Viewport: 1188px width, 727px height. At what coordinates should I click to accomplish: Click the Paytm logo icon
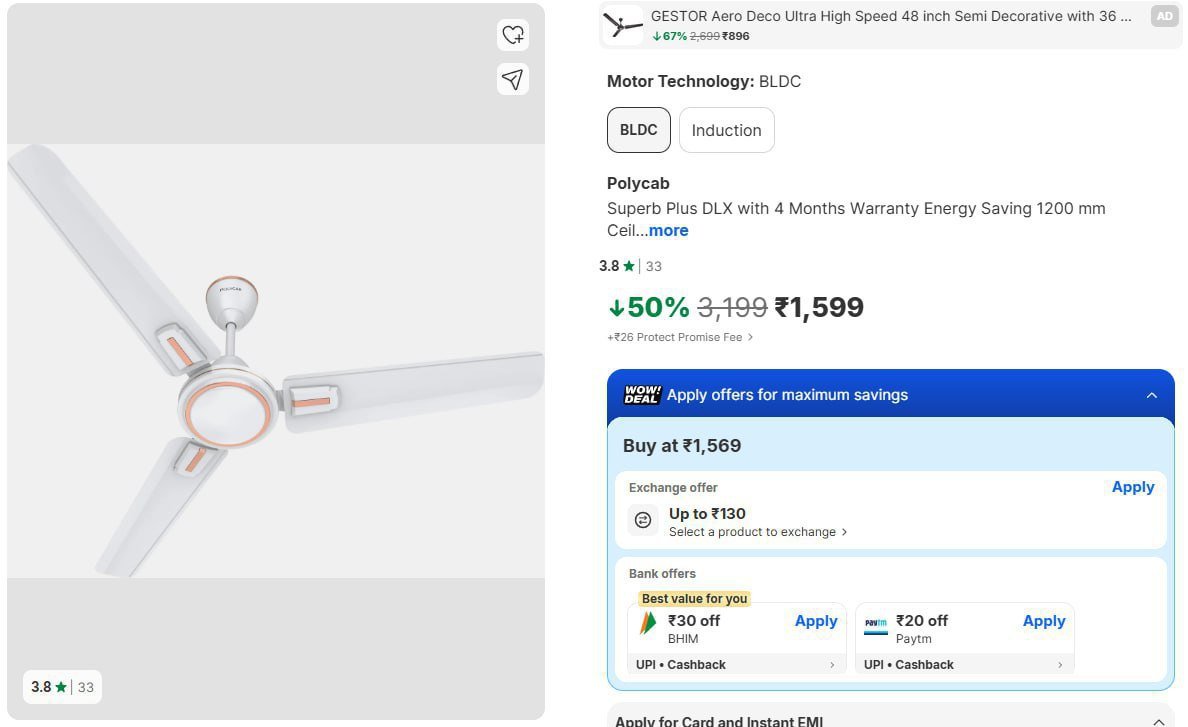click(876, 623)
